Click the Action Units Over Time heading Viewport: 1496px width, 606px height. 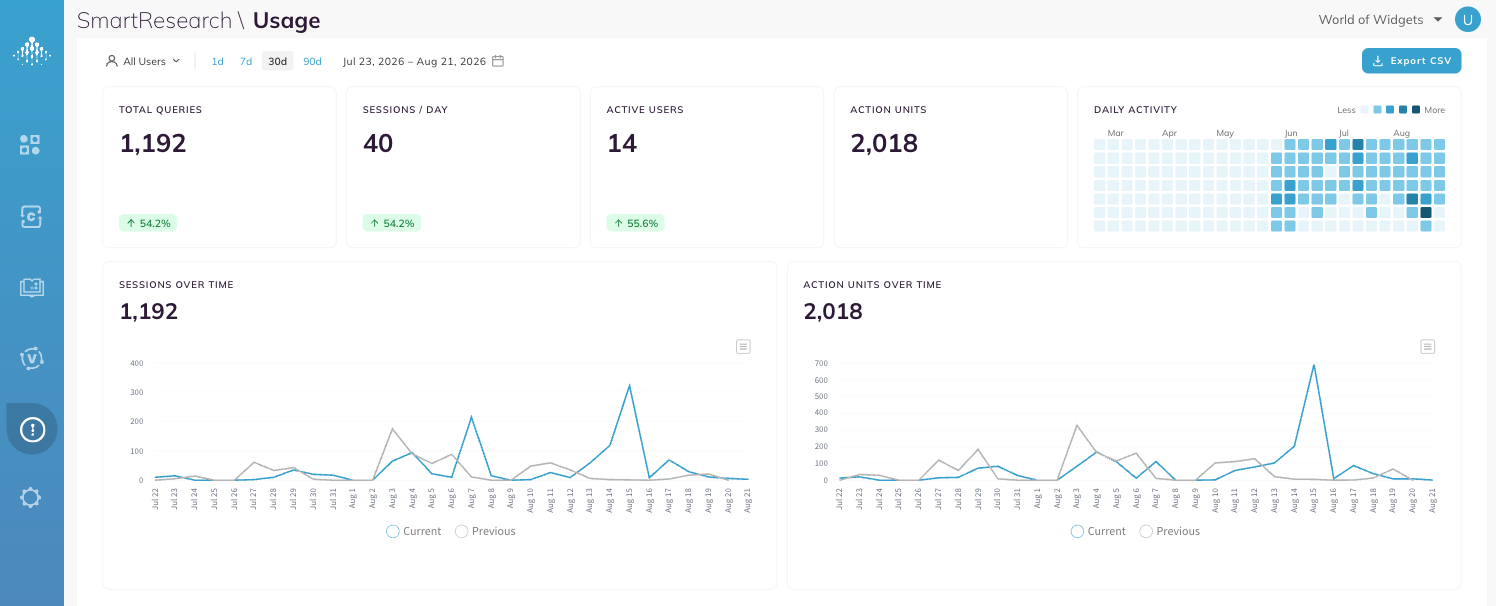pyautogui.click(x=872, y=285)
